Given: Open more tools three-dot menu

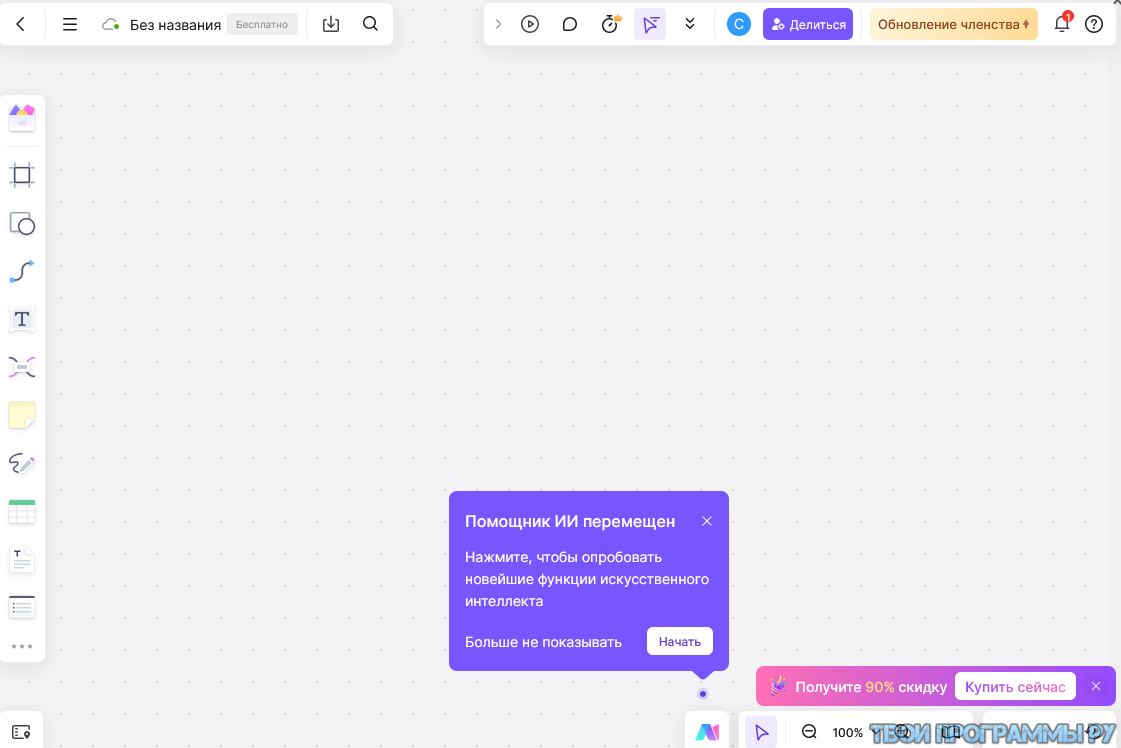Looking at the screenshot, I should (x=22, y=646).
